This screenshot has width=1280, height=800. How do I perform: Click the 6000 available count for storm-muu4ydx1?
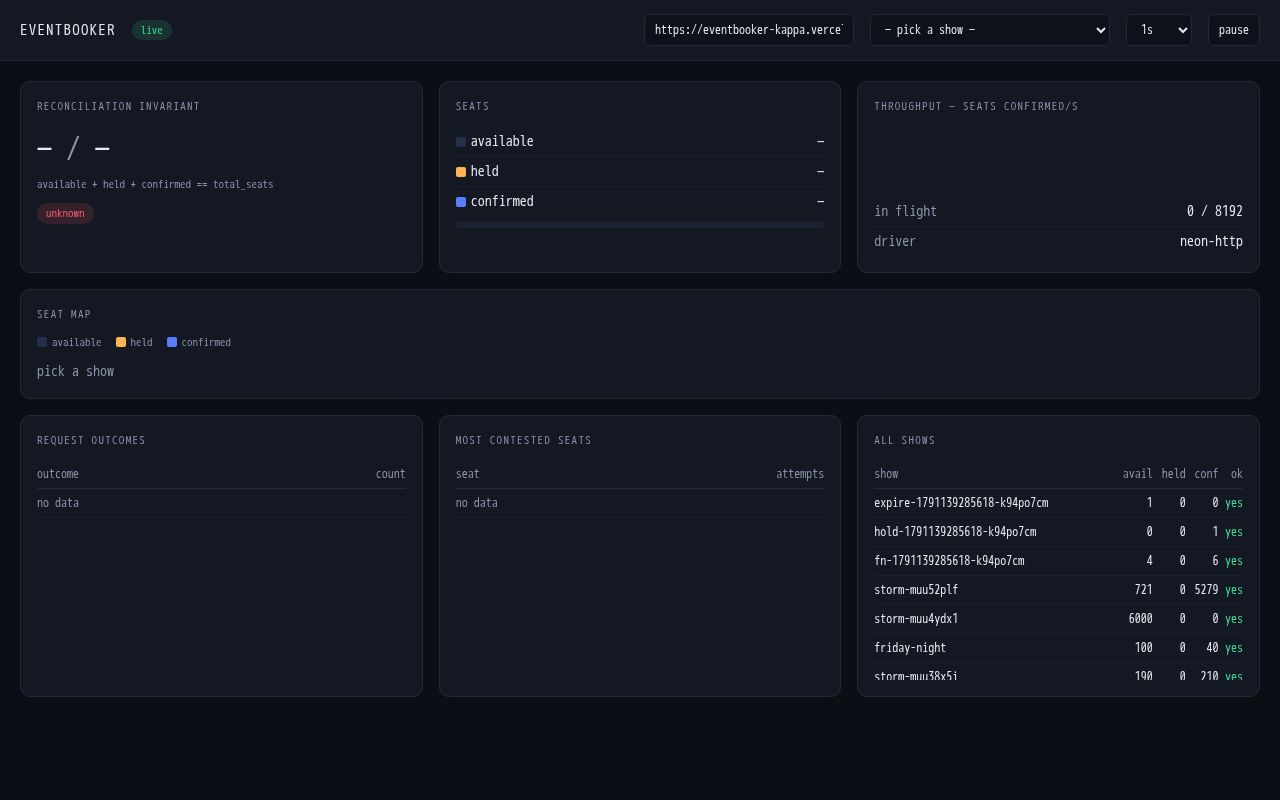click(x=1140, y=619)
